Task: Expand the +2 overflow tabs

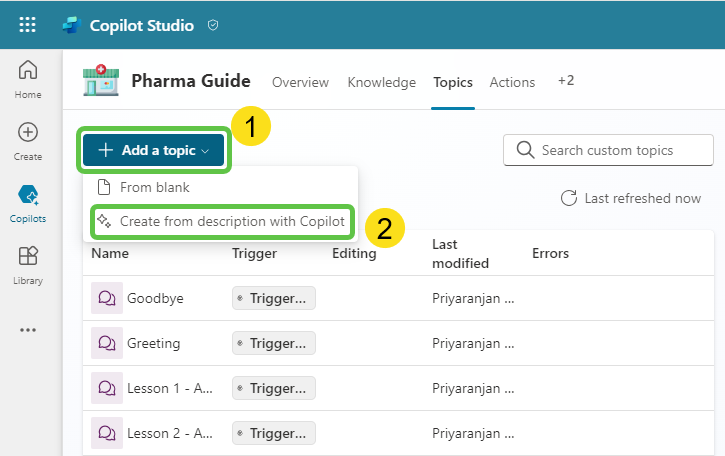Action: (566, 81)
